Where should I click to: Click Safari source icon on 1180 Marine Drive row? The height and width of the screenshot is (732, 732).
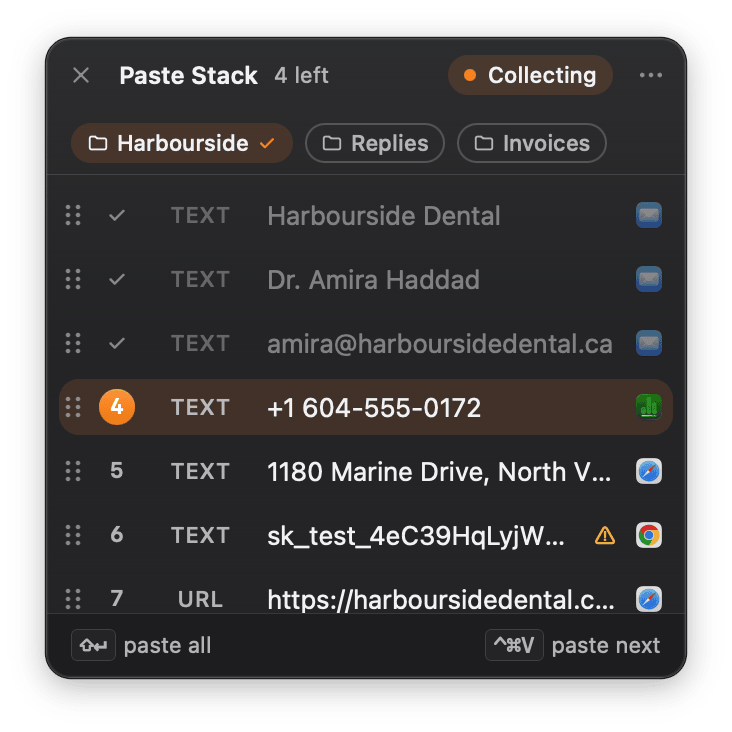tap(649, 471)
